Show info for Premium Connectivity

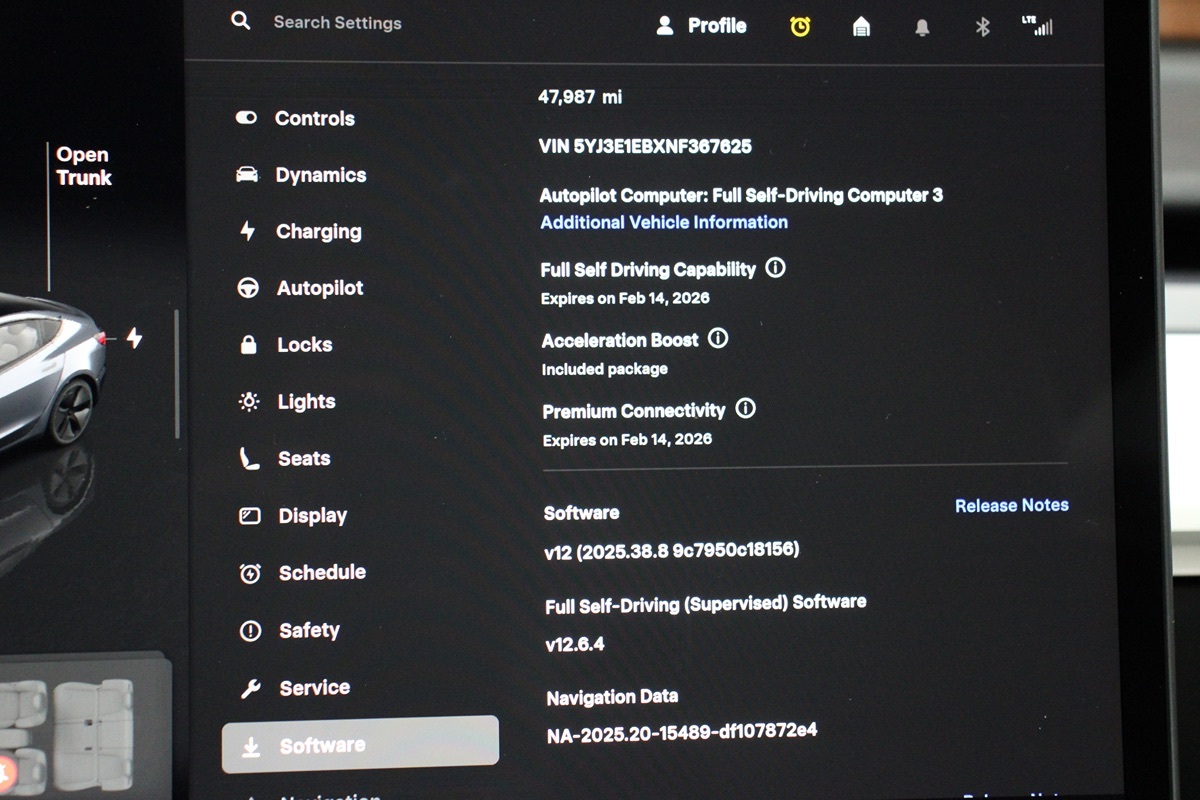(745, 409)
